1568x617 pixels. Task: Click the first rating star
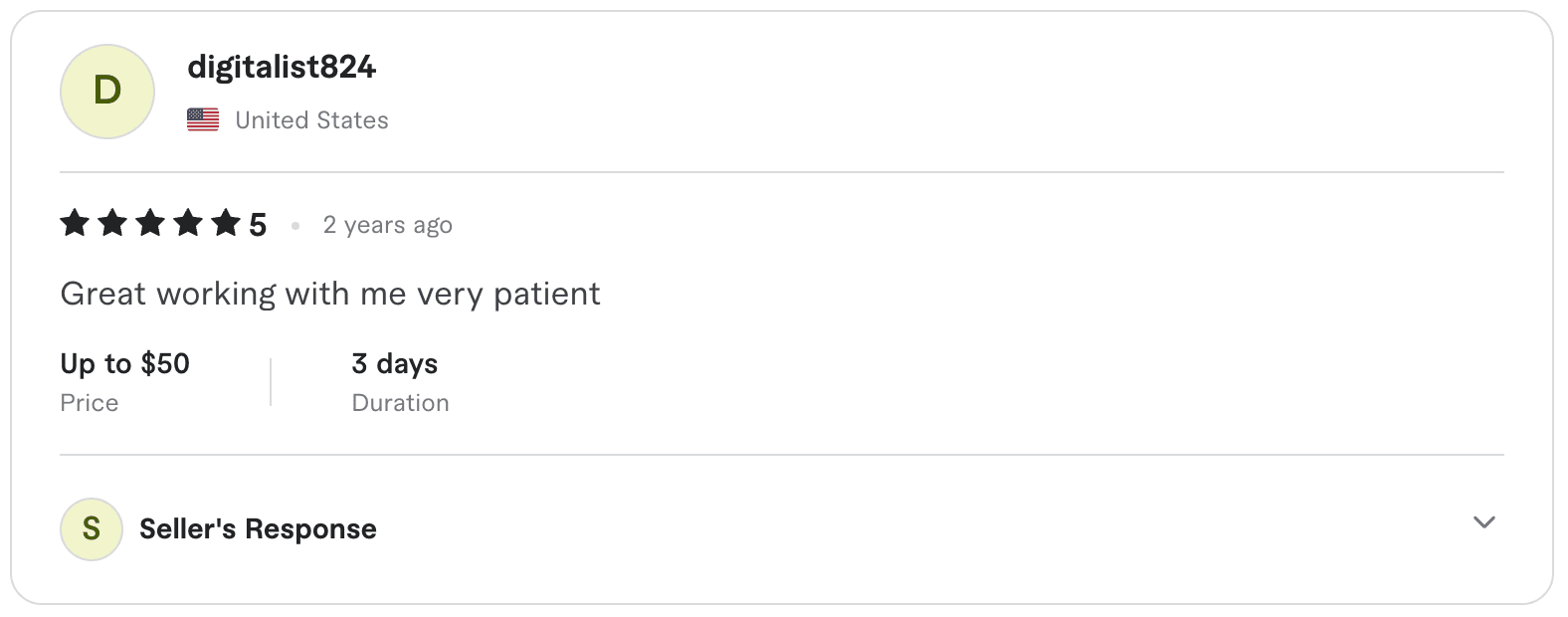click(x=75, y=223)
